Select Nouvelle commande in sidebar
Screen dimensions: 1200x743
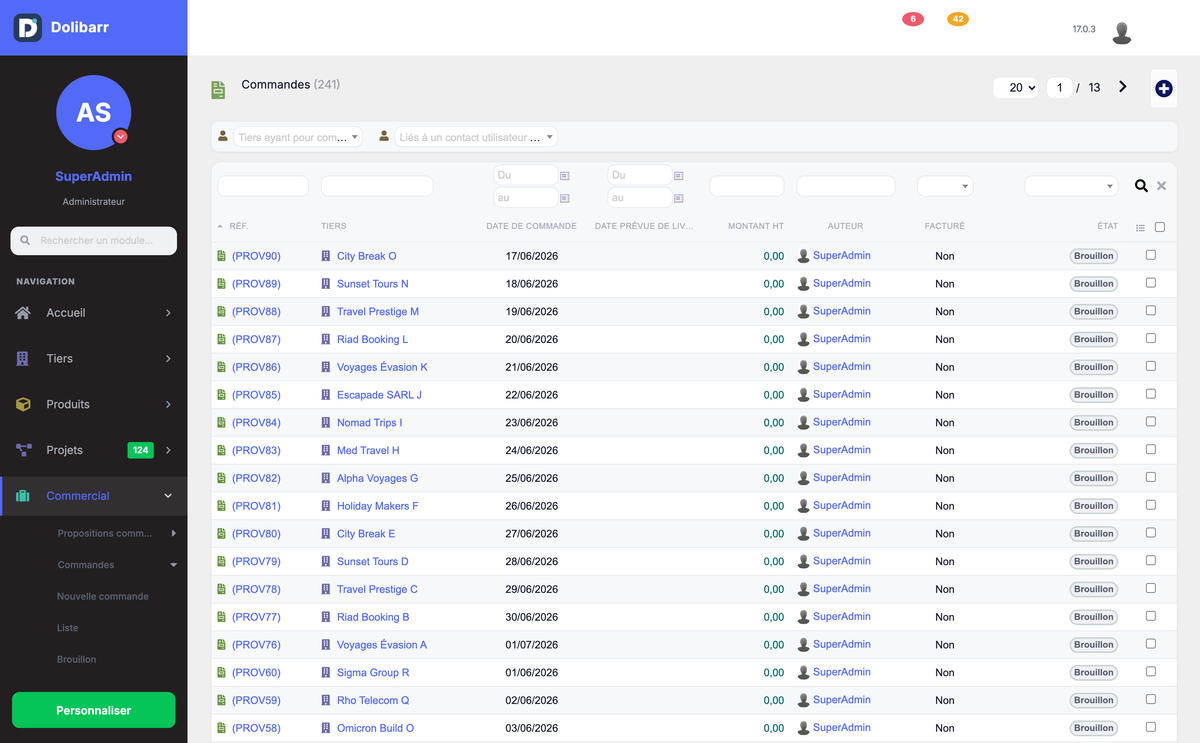(103, 597)
